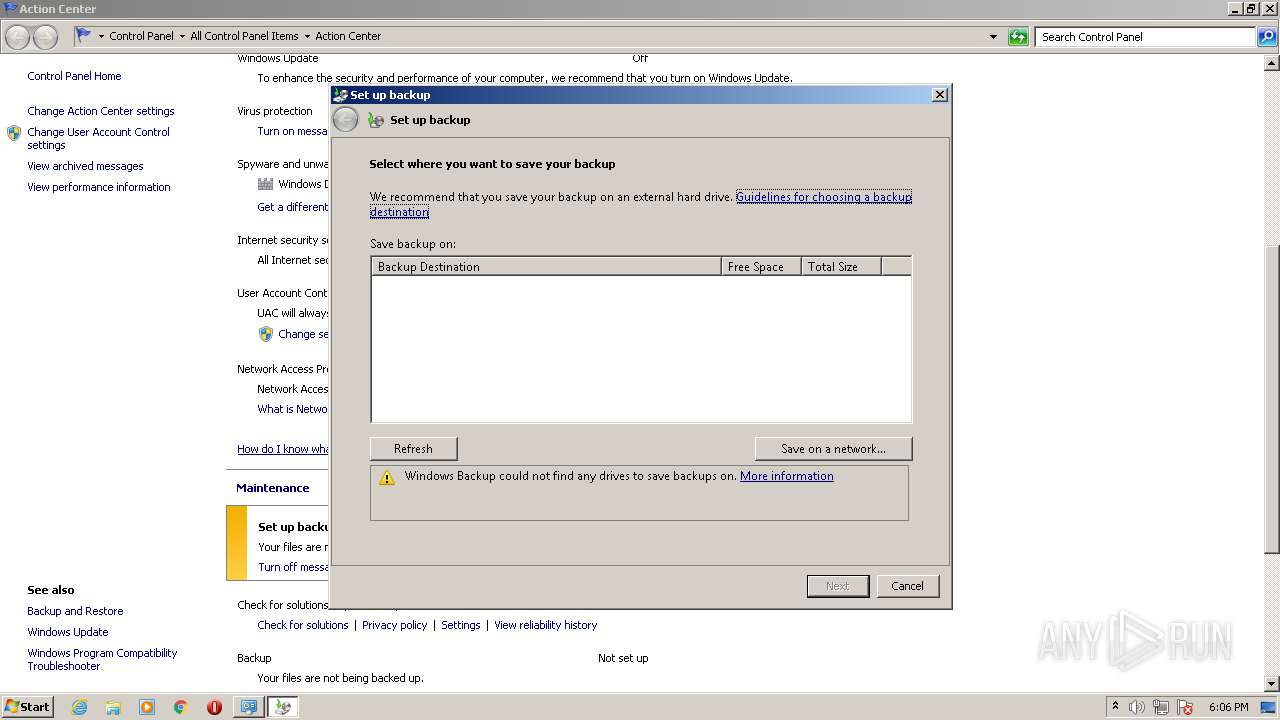
Task: Click the Action Center flag tray icon
Action: coord(1185,707)
